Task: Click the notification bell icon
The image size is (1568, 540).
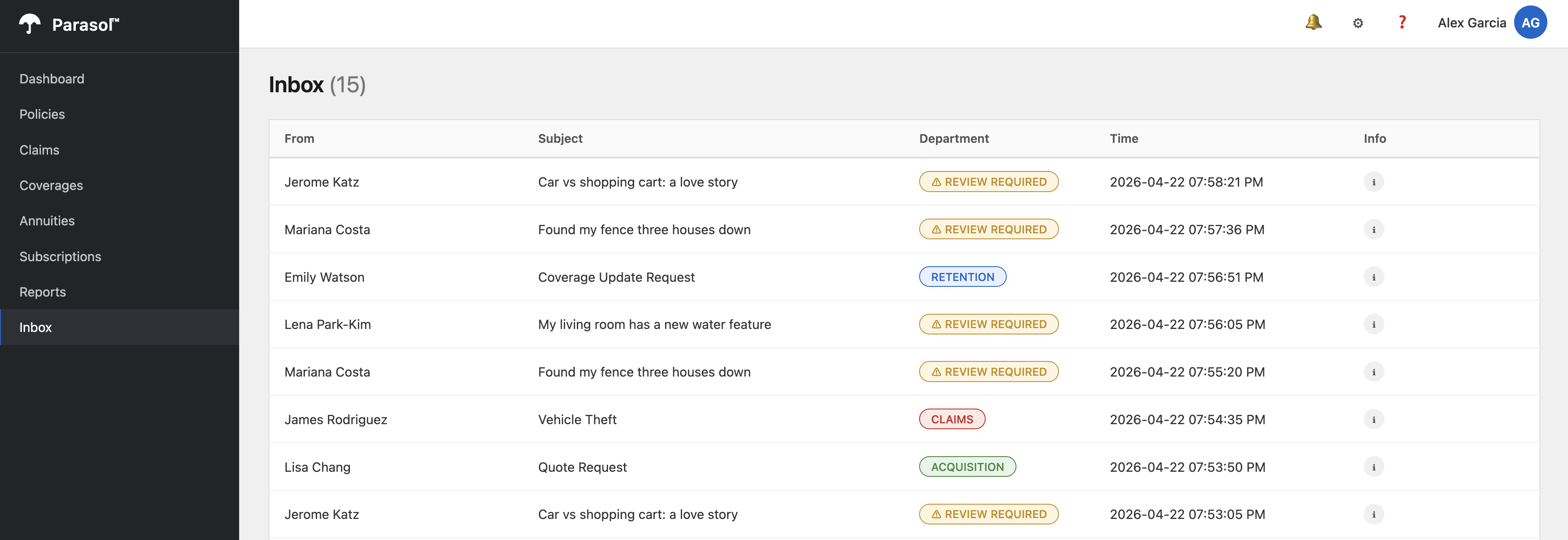Action: [x=1313, y=22]
